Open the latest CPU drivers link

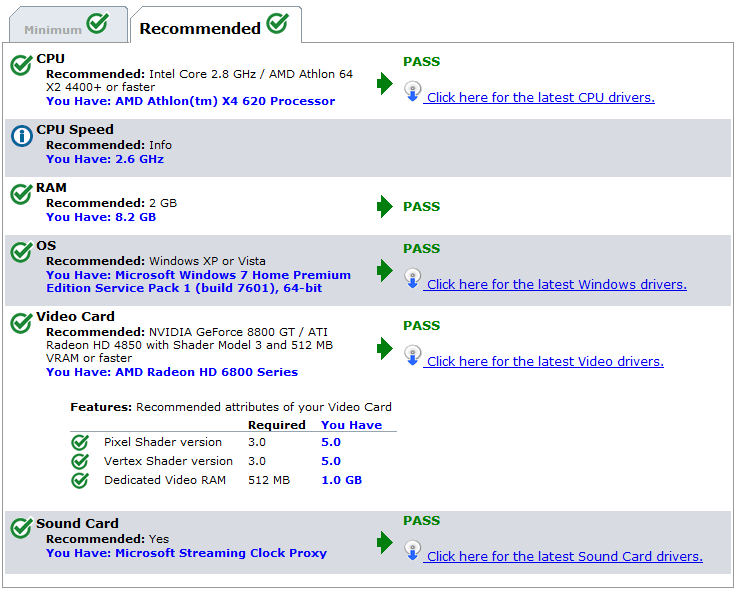539,98
